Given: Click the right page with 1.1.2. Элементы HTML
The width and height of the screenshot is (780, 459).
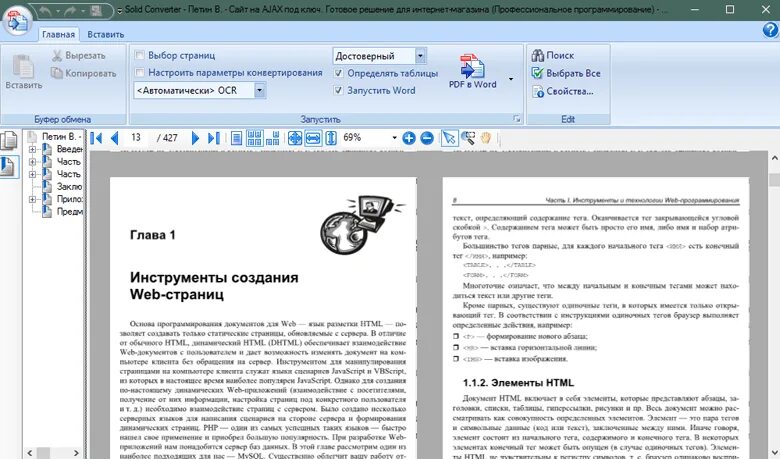Looking at the screenshot, I should coord(595,318).
